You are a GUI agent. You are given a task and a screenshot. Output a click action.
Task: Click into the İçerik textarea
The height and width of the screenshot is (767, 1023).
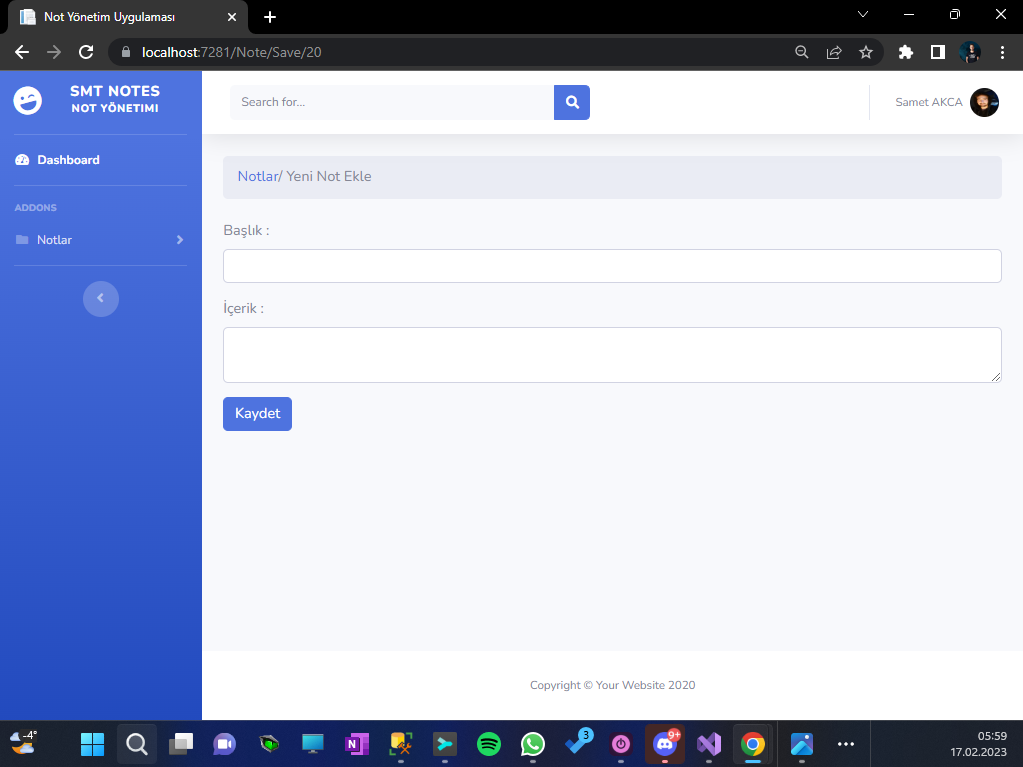(612, 355)
